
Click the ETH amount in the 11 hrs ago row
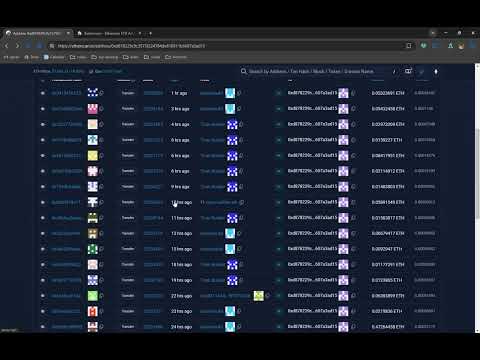click(x=388, y=218)
